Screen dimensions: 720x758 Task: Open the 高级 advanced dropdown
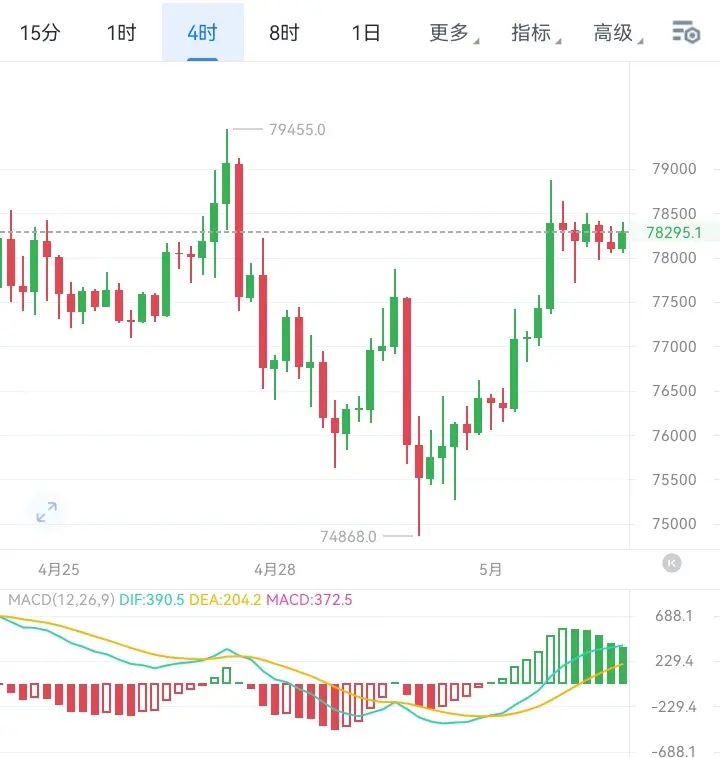click(x=618, y=33)
